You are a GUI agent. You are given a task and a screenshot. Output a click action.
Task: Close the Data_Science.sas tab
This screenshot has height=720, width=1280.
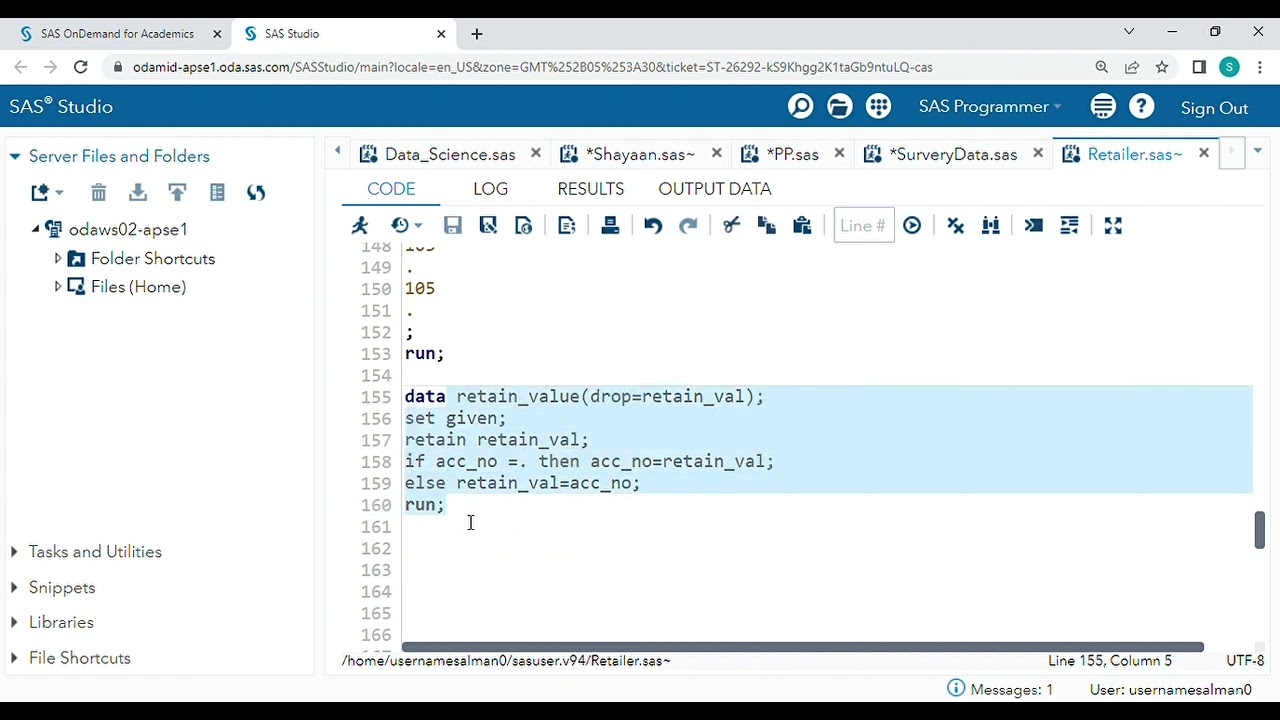point(536,154)
